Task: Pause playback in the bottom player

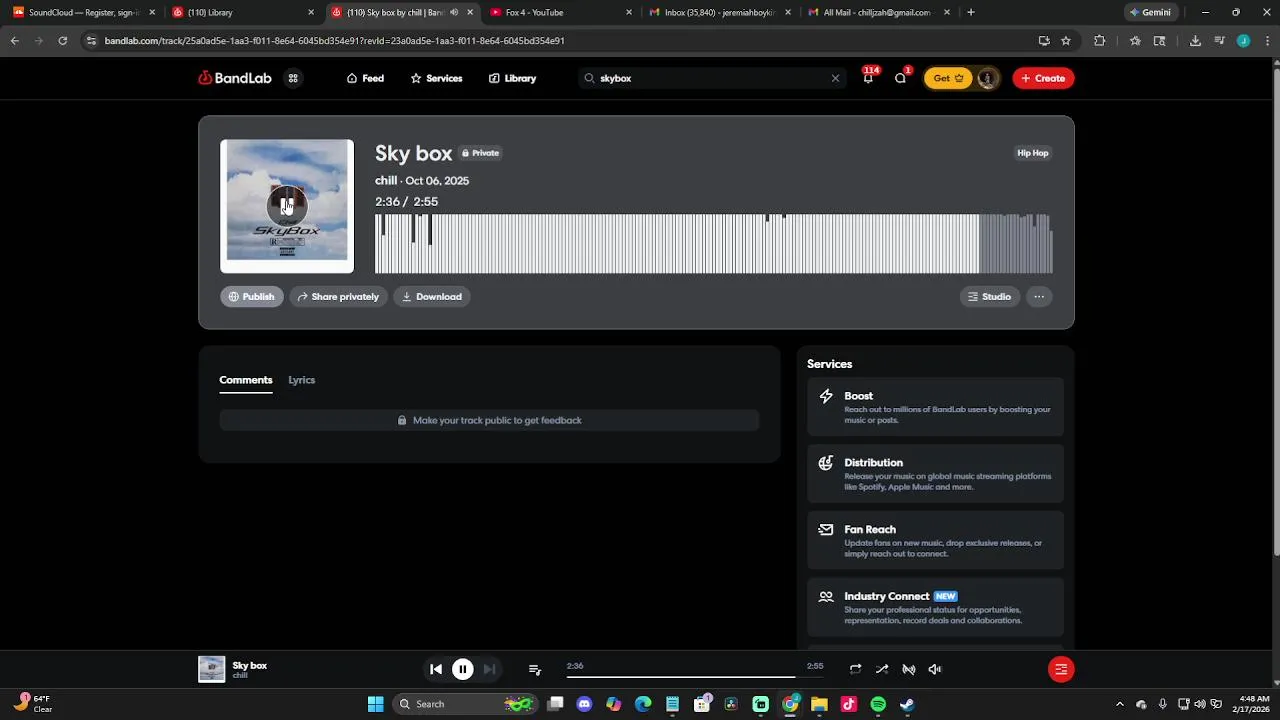Action: [x=463, y=669]
